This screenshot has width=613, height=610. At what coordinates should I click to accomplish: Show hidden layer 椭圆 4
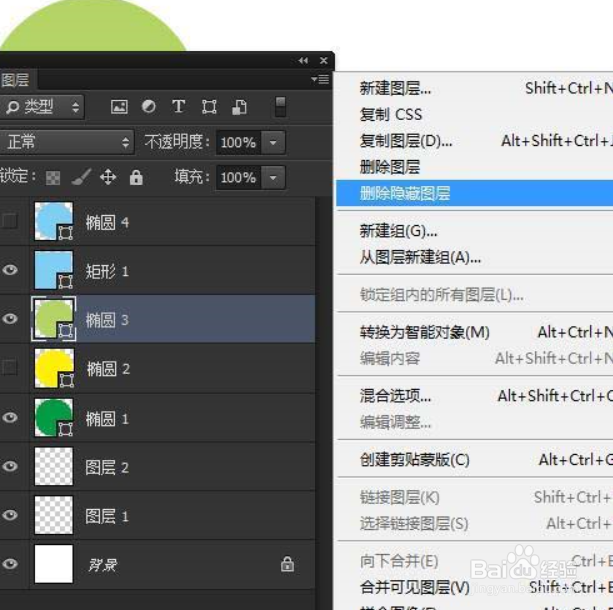click(10, 221)
